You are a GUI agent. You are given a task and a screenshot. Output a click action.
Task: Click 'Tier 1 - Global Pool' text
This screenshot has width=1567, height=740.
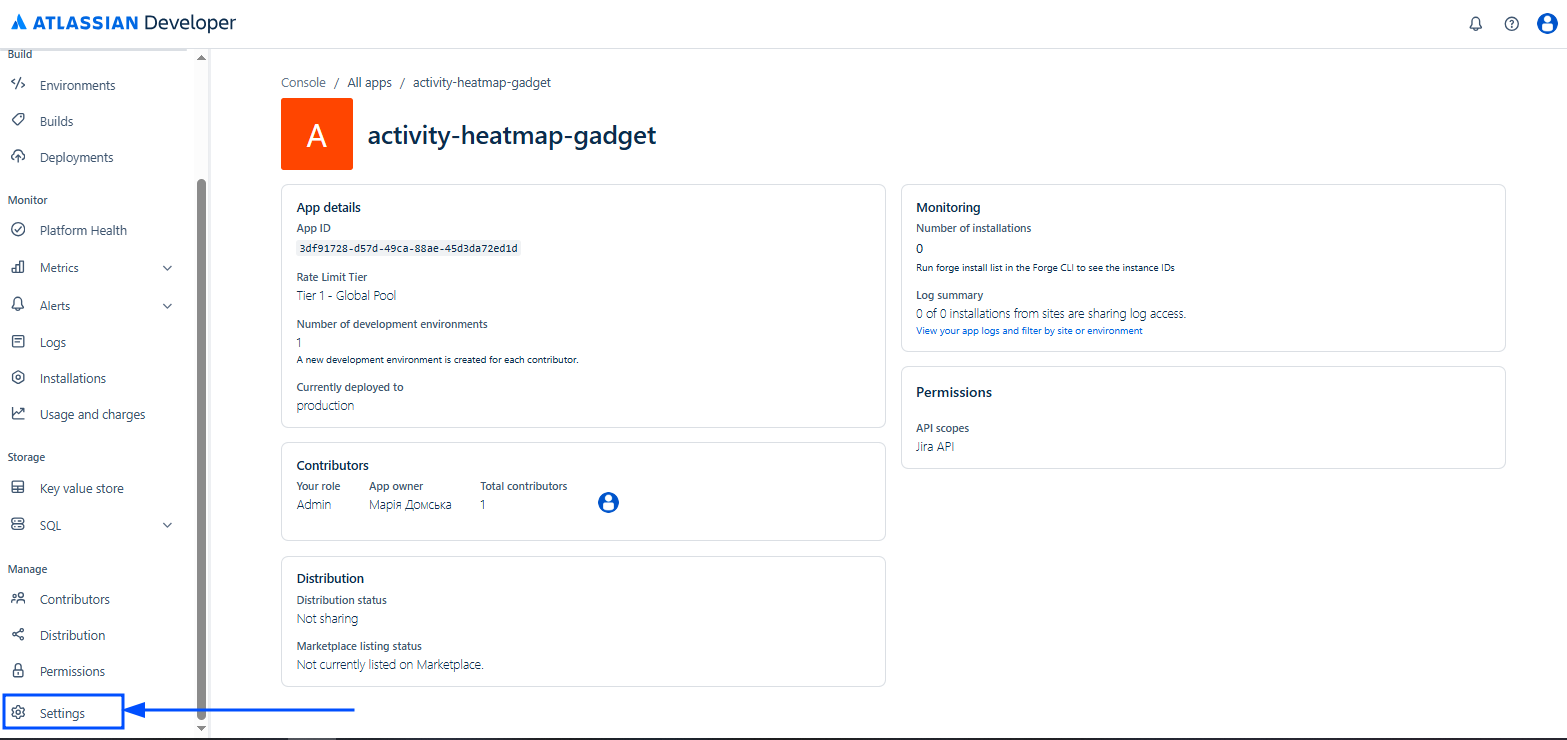347,296
